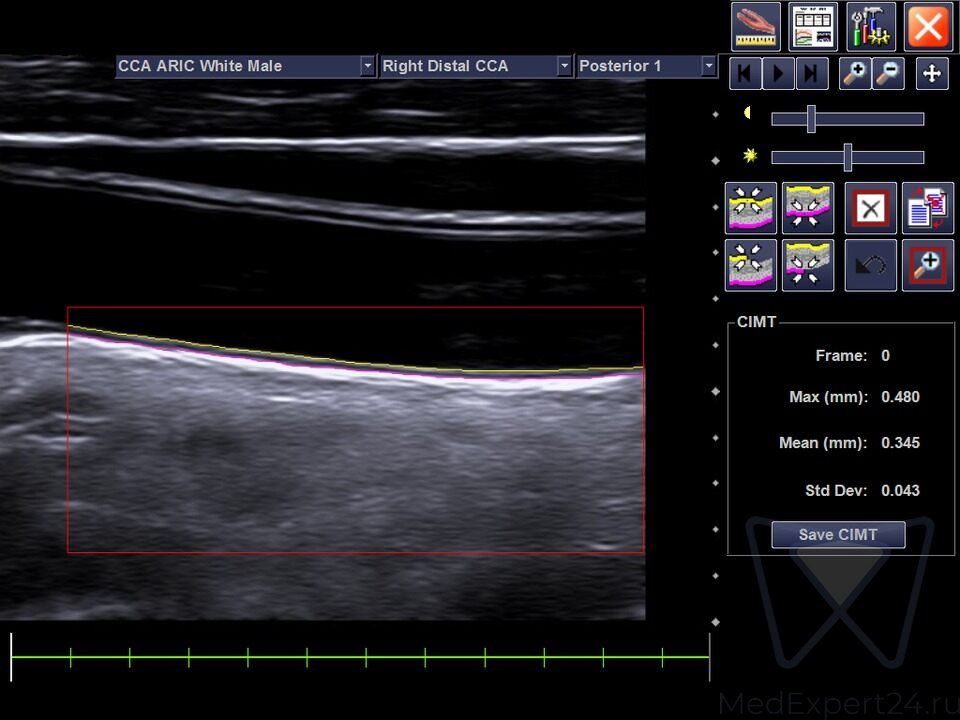The width and height of the screenshot is (960, 720).
Task: Click the delete region red-box X icon
Action: 870,208
